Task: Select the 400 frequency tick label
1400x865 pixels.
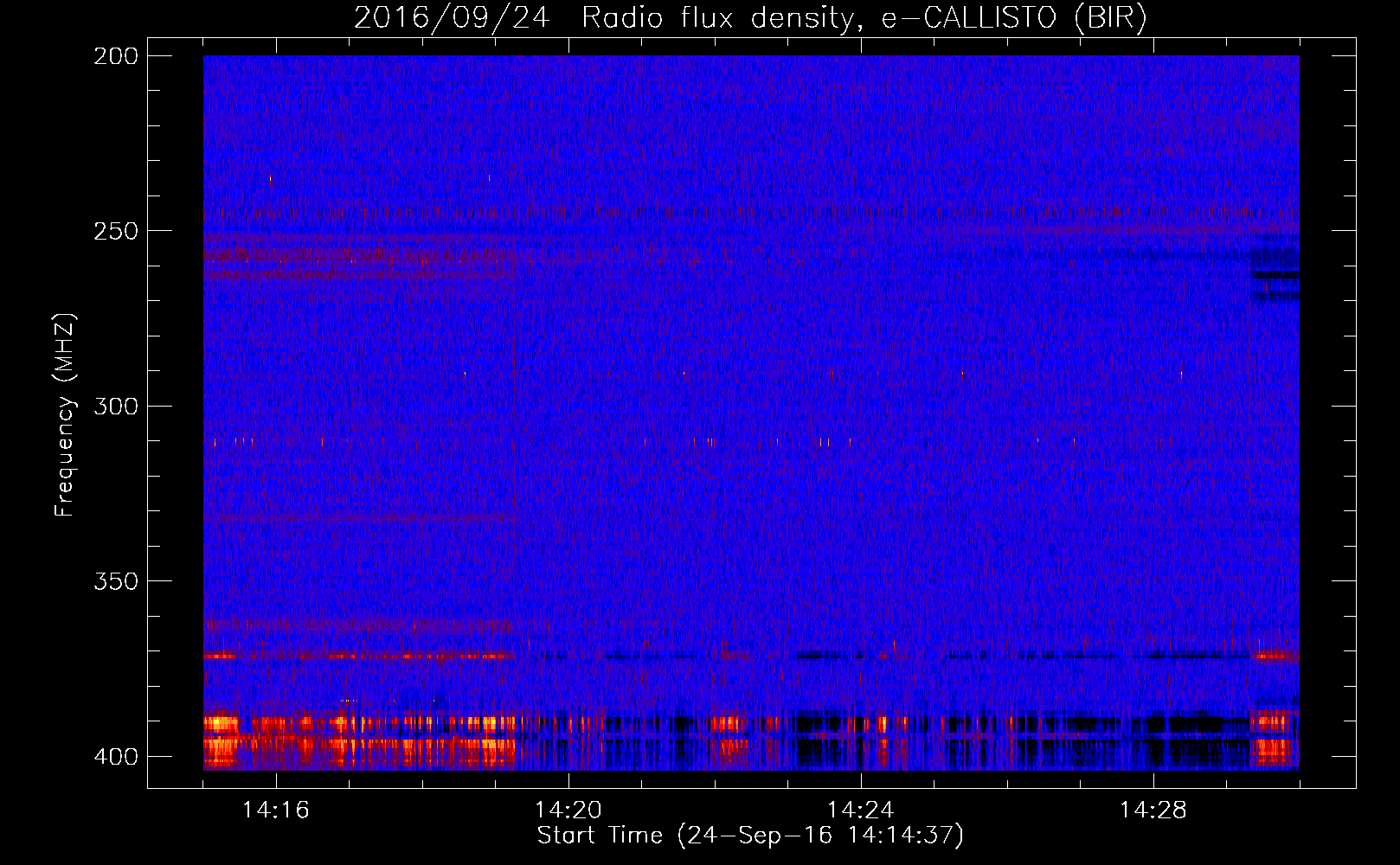Action: (116, 757)
